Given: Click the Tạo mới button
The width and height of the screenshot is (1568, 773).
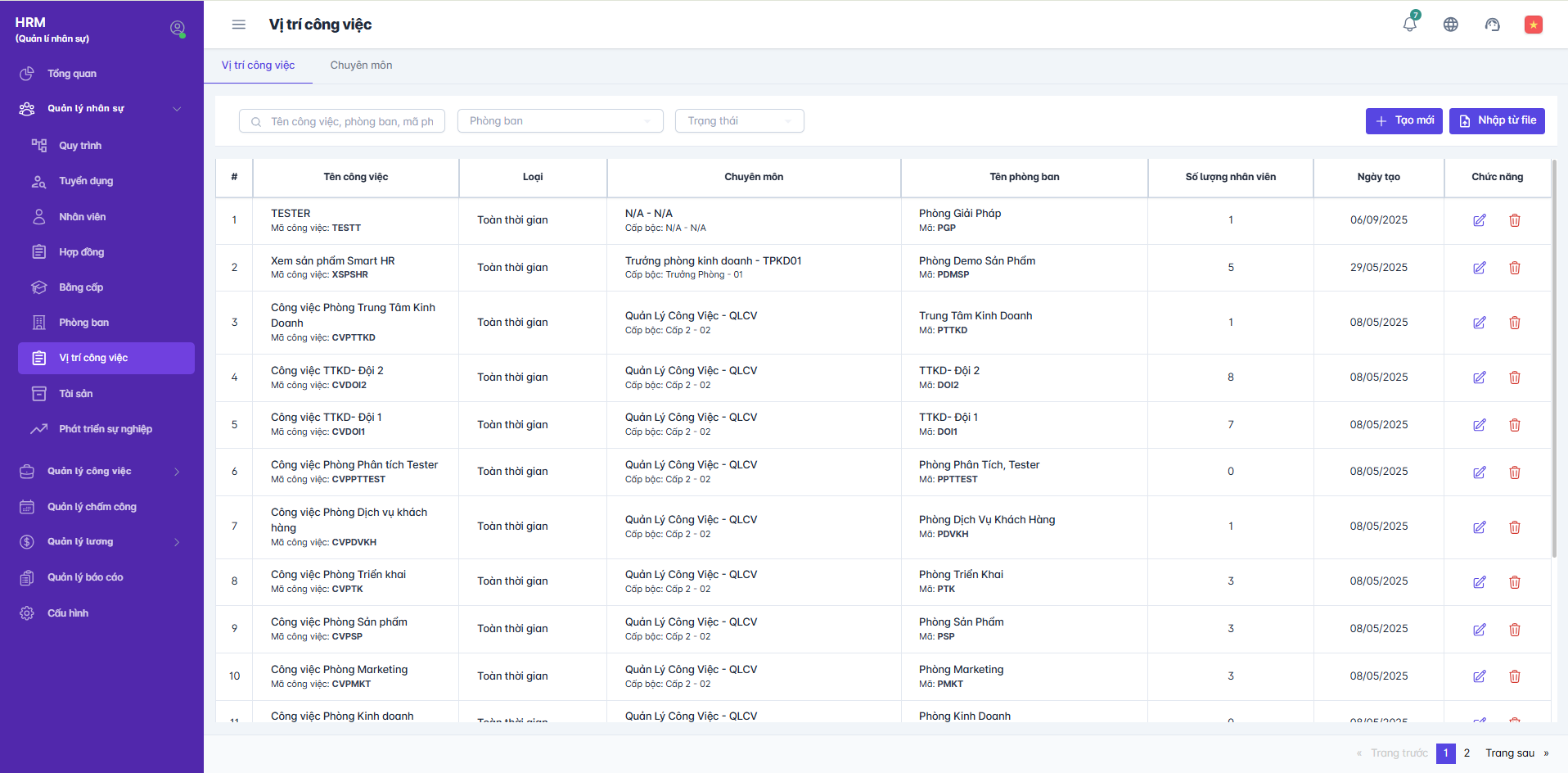Looking at the screenshot, I should click(x=1404, y=120).
